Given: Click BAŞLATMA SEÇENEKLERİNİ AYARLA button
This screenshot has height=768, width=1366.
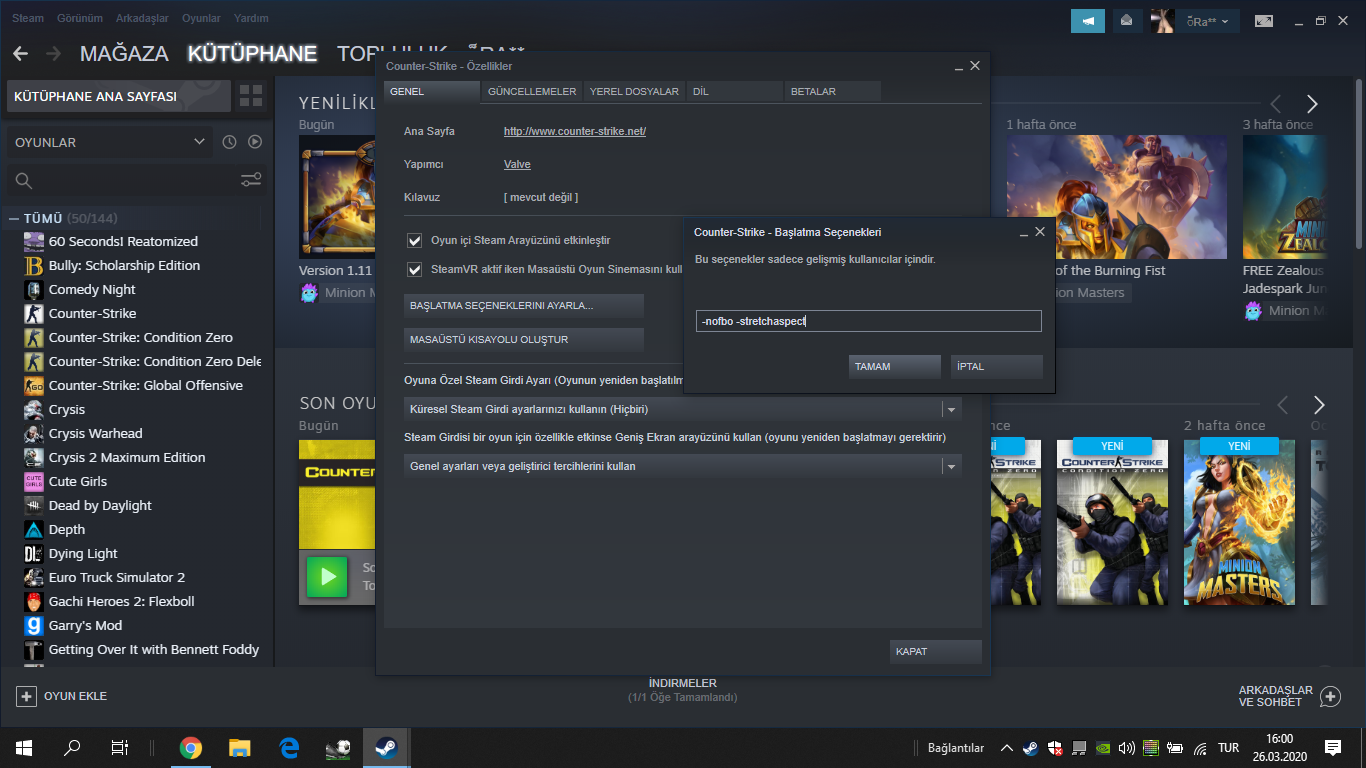Looking at the screenshot, I should 524,305.
